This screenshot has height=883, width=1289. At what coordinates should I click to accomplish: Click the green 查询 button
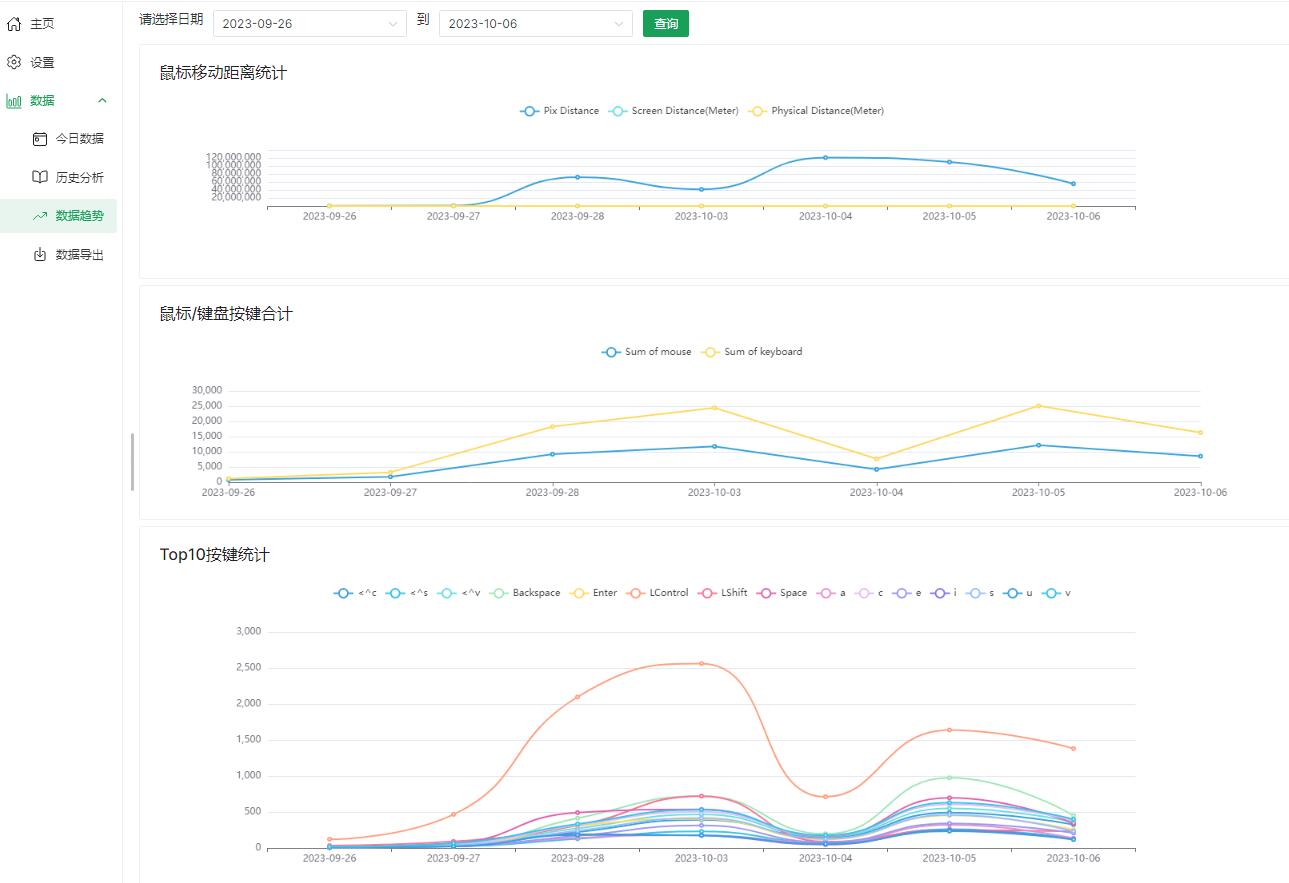(x=665, y=24)
